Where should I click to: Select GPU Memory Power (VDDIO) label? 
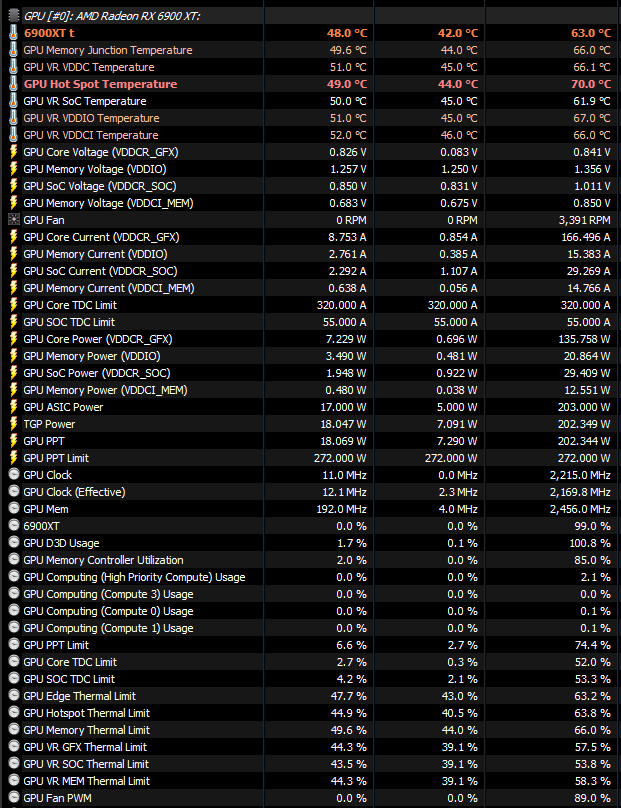pos(92,356)
